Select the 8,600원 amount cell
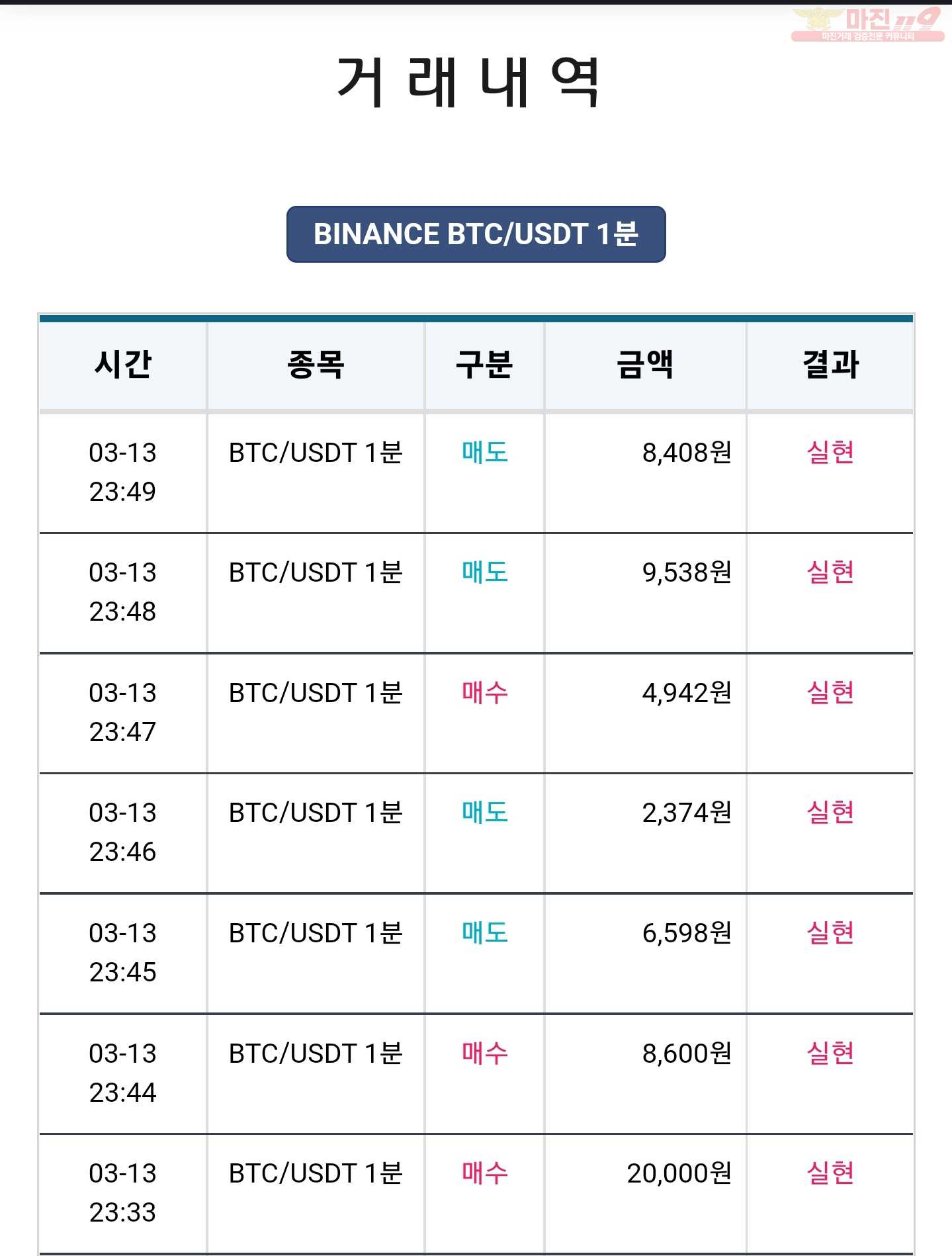Screen dimensions: 952x1256 (645, 1073)
